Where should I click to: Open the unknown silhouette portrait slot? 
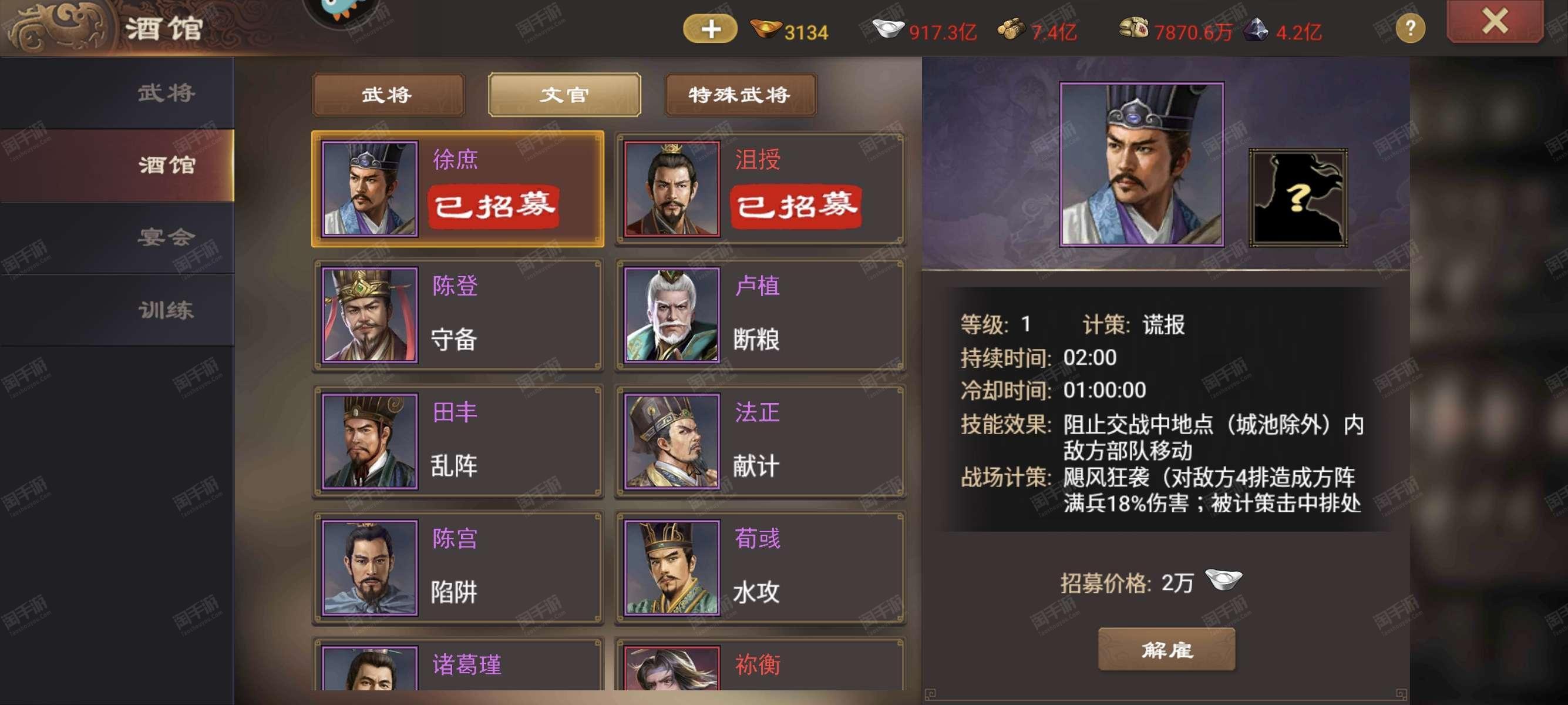tap(1298, 198)
